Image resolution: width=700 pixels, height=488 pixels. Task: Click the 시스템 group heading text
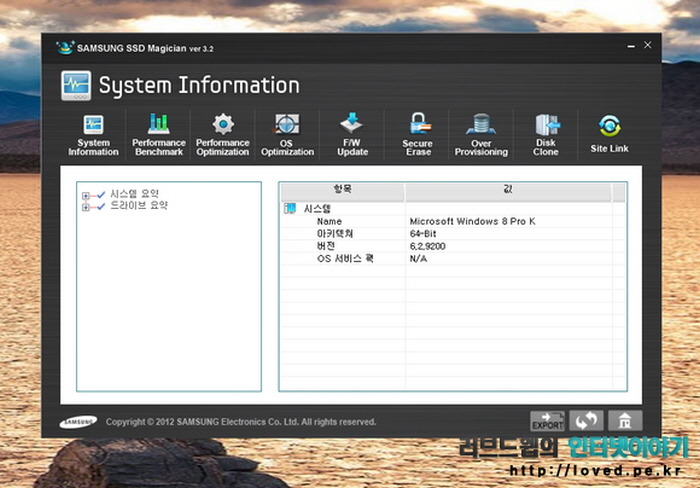(317, 209)
